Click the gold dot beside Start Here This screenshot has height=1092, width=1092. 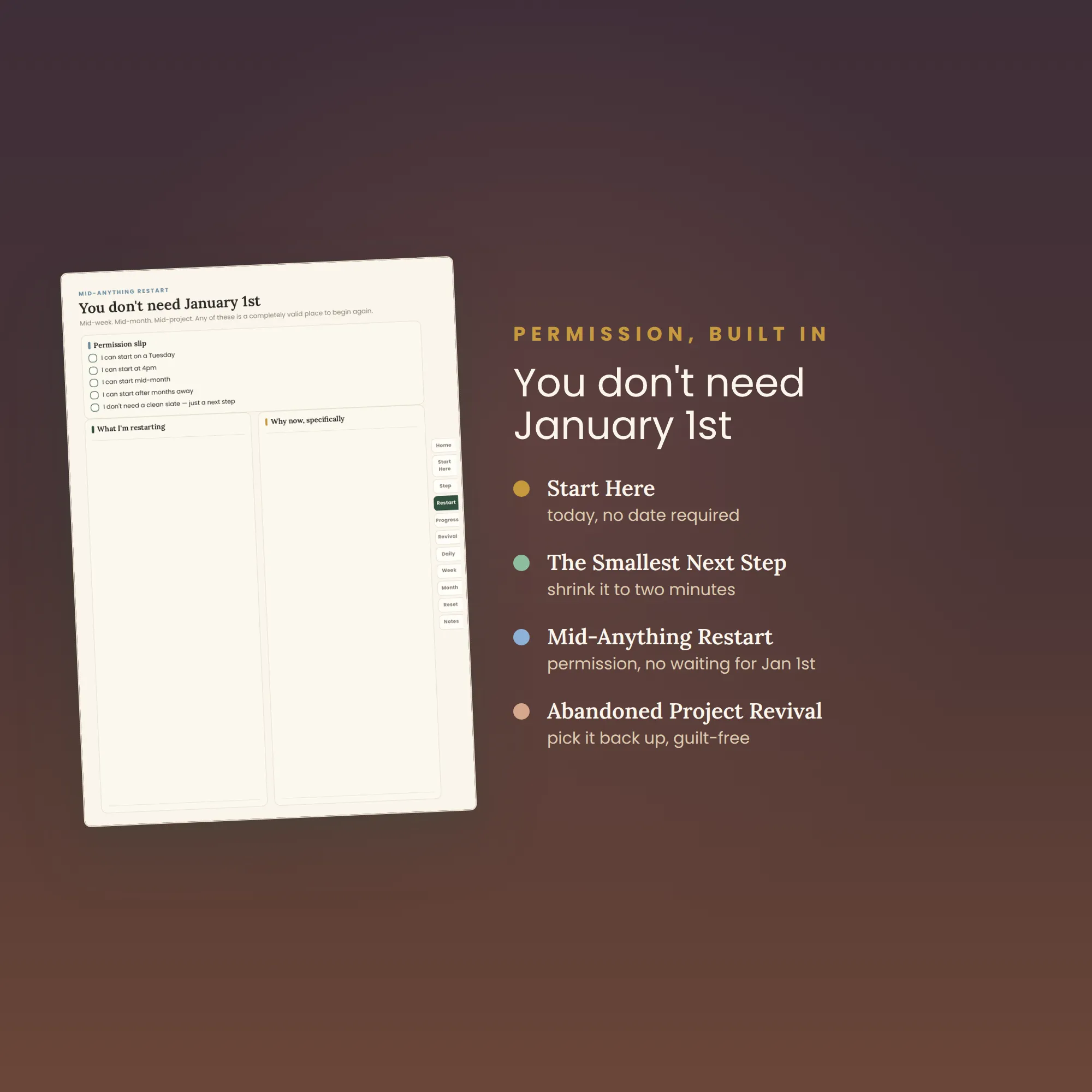521,488
